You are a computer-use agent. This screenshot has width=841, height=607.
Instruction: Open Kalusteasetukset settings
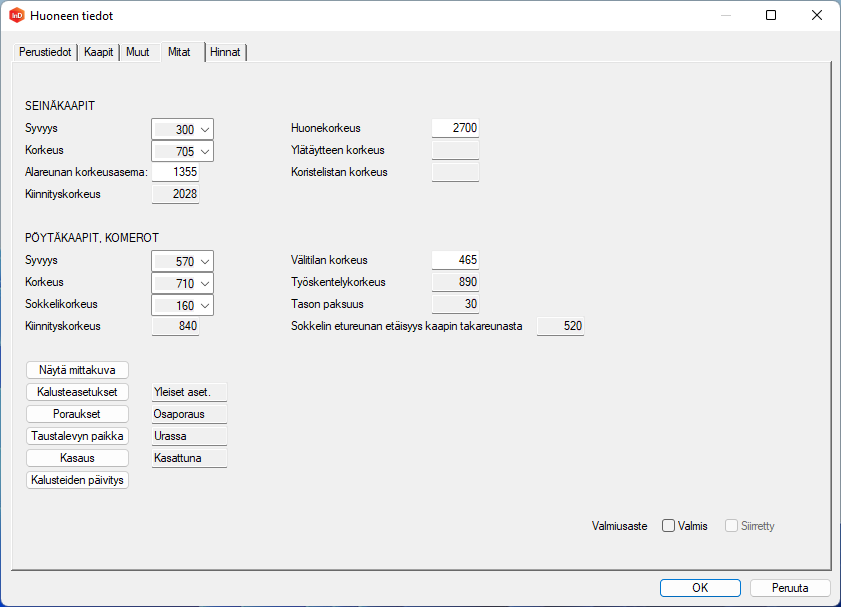[78, 392]
